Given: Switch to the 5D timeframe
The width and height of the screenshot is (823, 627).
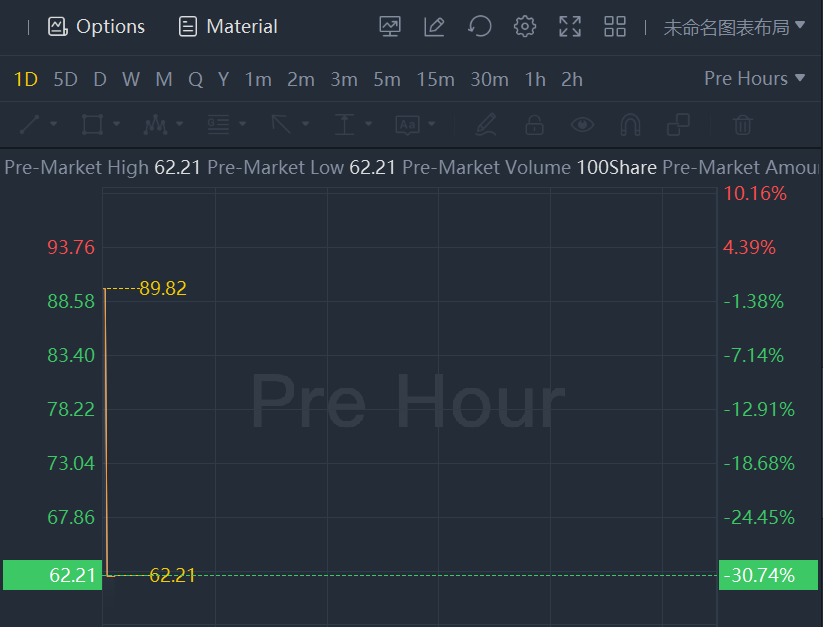Looking at the screenshot, I should tap(65, 79).
